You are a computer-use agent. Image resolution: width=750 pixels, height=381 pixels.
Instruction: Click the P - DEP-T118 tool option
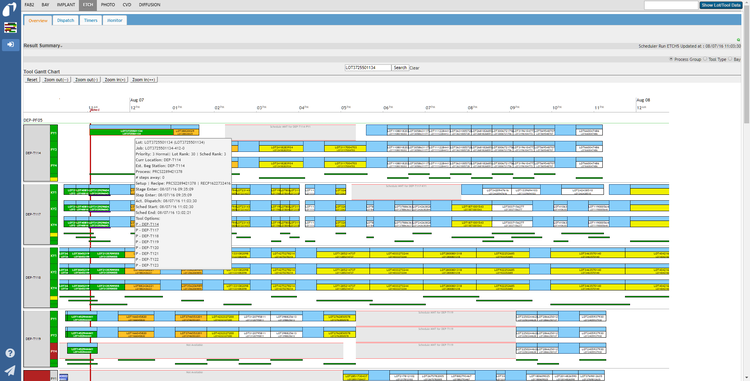tap(147, 236)
